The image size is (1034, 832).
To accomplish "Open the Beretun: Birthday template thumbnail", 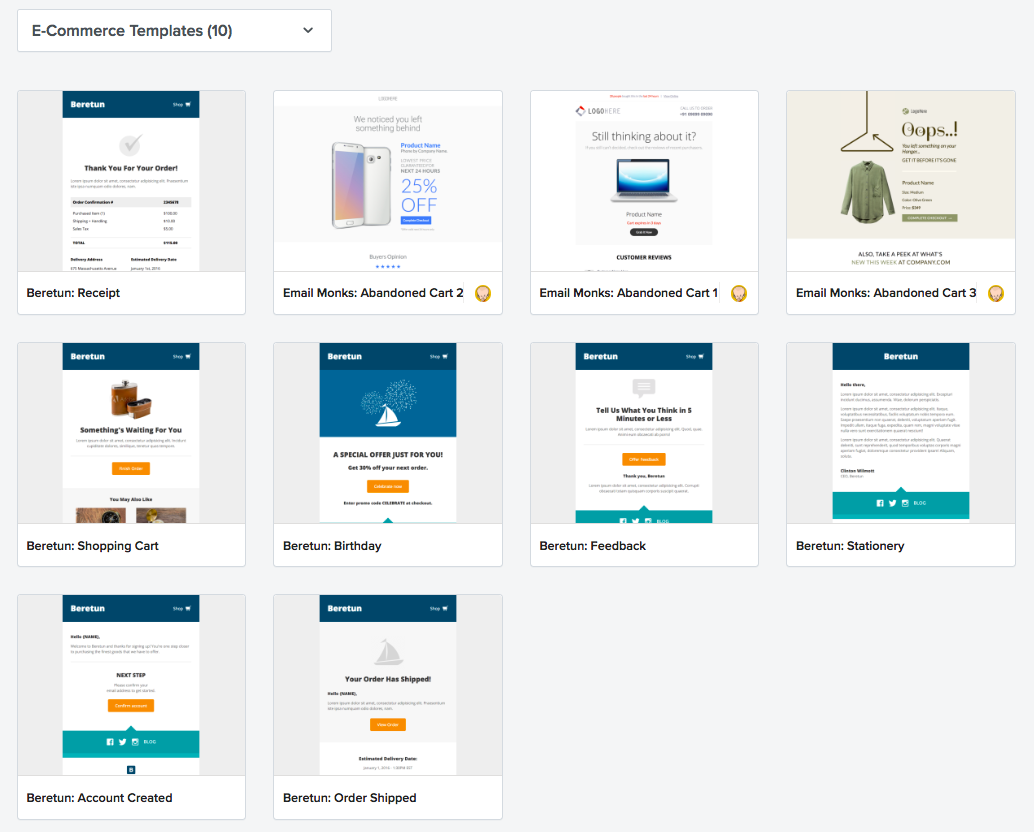I will coord(387,432).
